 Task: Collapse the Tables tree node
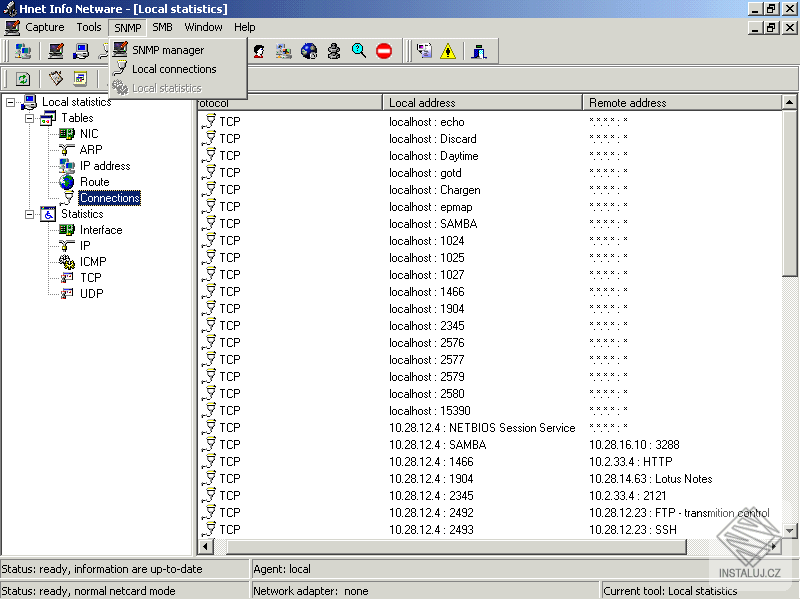(x=30, y=117)
